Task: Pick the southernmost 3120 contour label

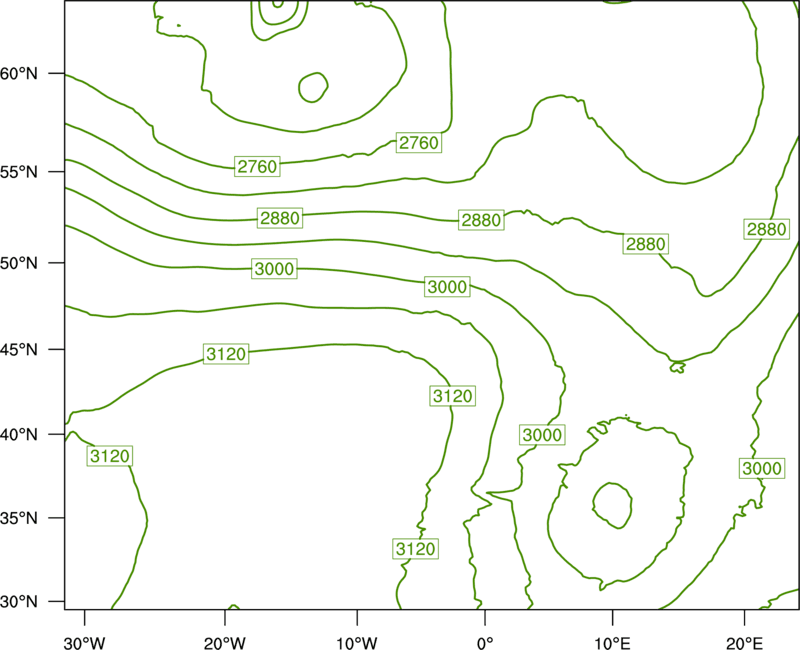Action: tap(416, 549)
